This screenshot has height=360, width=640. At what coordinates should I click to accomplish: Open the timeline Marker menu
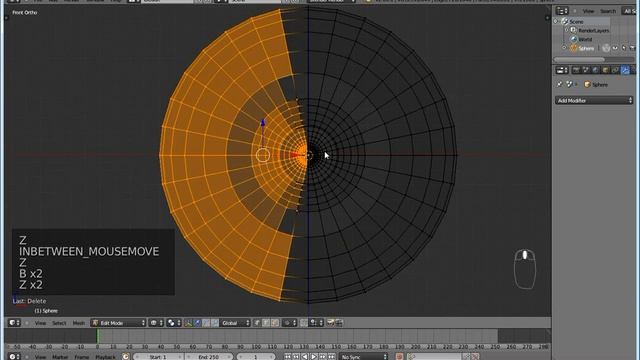click(x=60, y=357)
